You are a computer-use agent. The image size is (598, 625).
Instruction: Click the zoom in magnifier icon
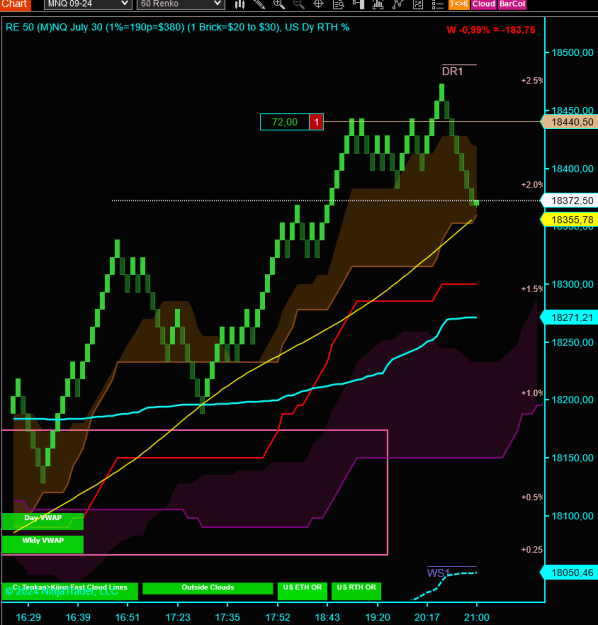pyautogui.click(x=279, y=4)
